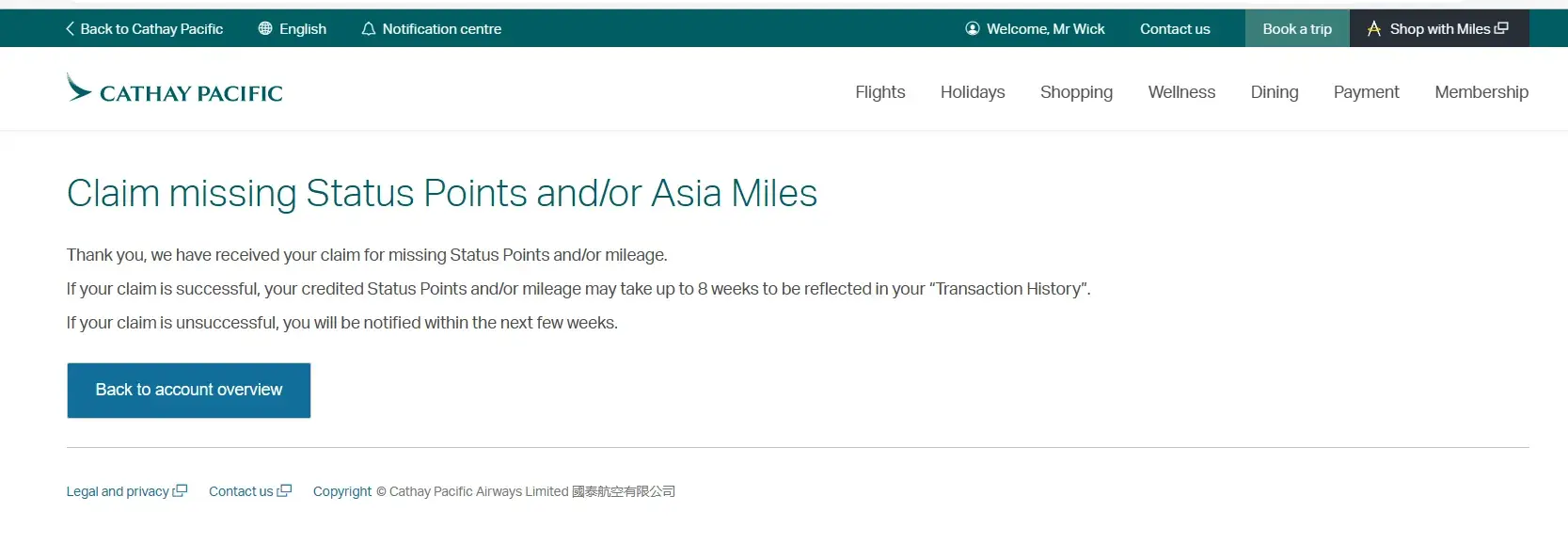Open the Shopping menu

(1076, 92)
